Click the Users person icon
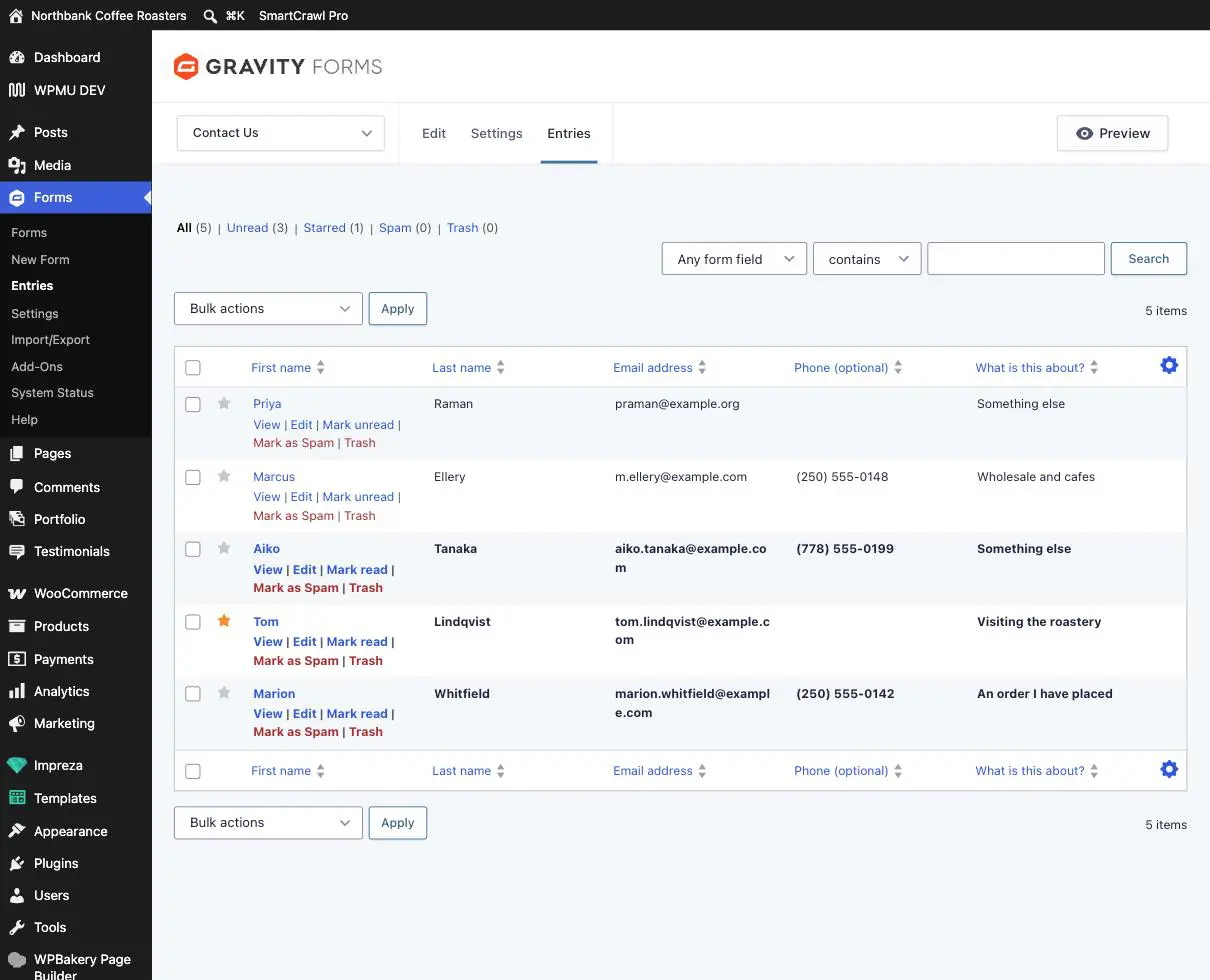The width and height of the screenshot is (1210, 980). click(17, 895)
